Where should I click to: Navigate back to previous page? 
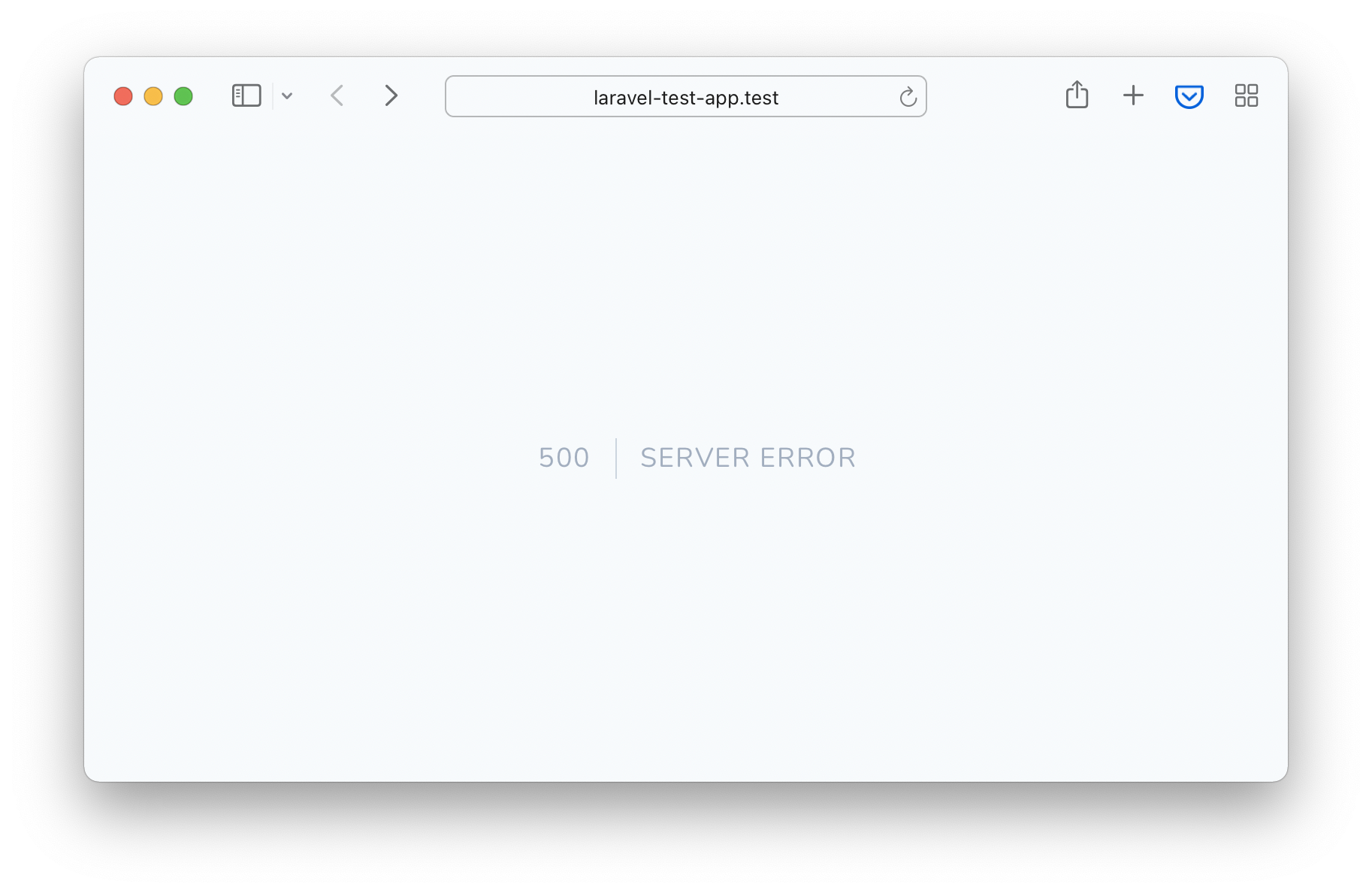point(337,95)
